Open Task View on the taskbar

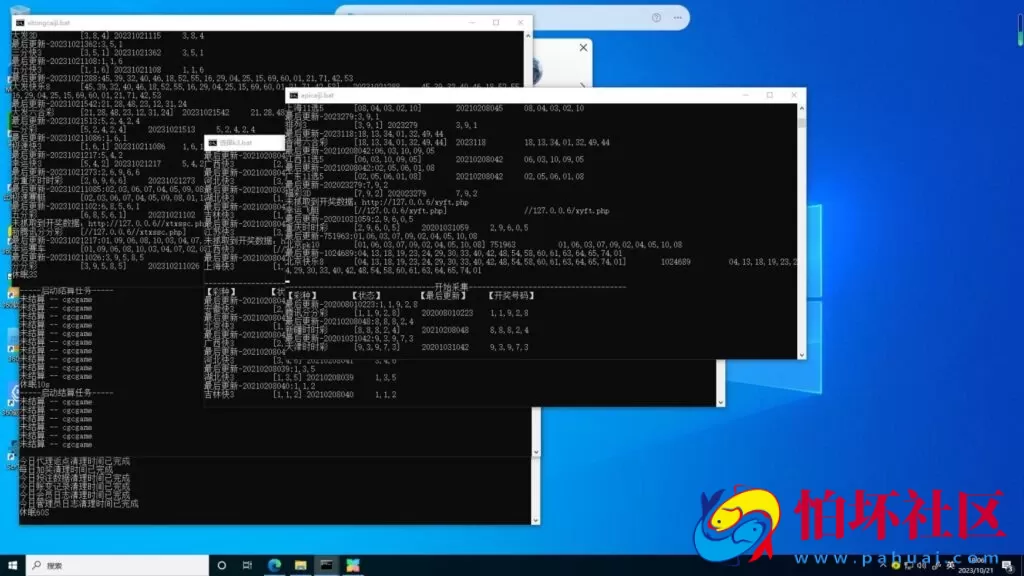point(245,563)
